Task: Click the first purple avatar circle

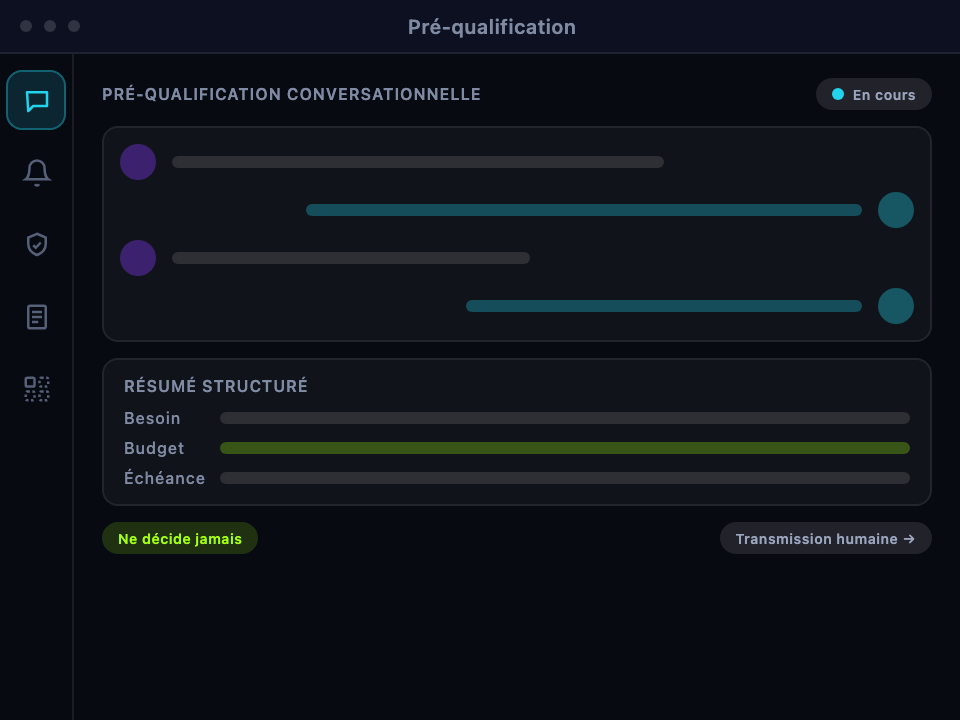Action: (x=138, y=162)
